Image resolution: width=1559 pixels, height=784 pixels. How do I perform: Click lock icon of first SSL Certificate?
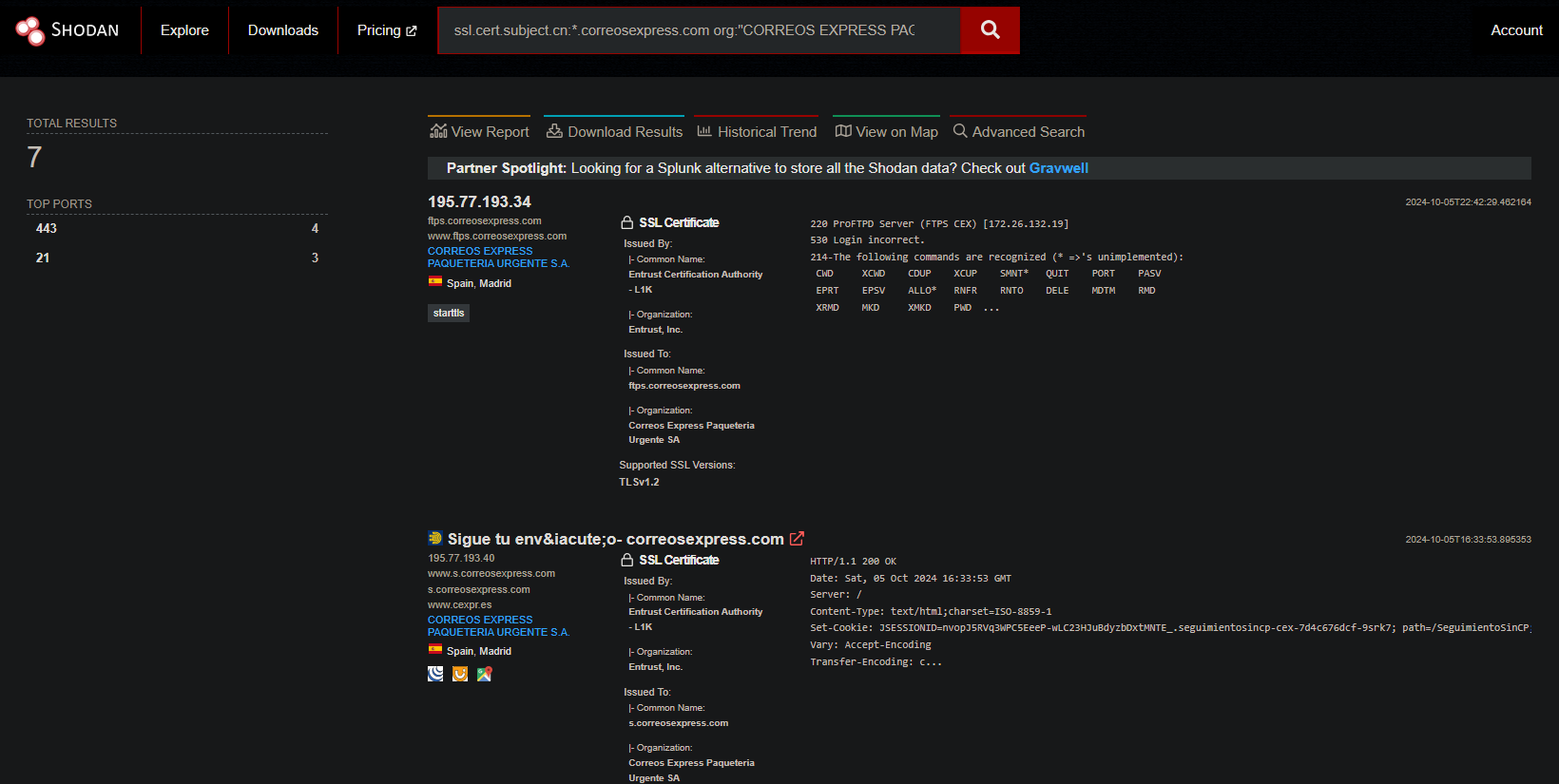point(627,222)
